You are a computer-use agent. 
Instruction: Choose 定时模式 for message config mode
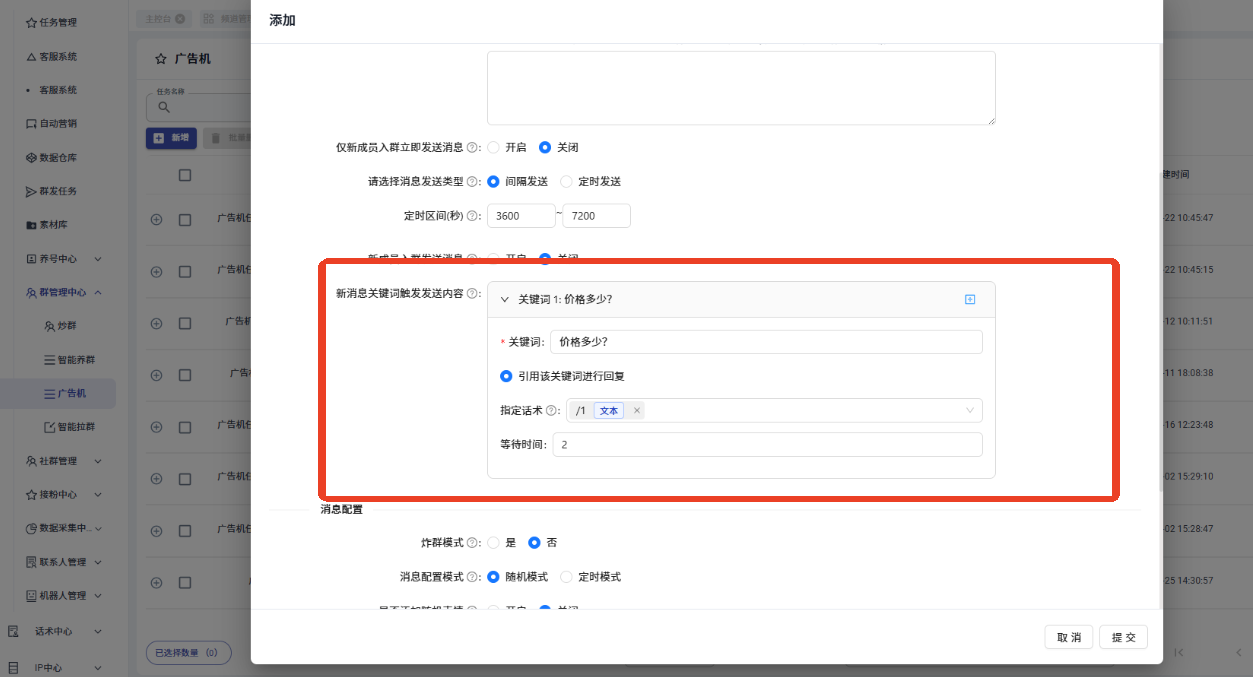pos(567,577)
